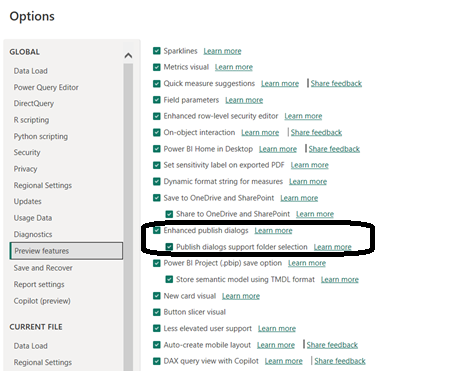This screenshot has height=371, width=454.
Task: Open Python scripting settings
Action: click(x=41, y=136)
